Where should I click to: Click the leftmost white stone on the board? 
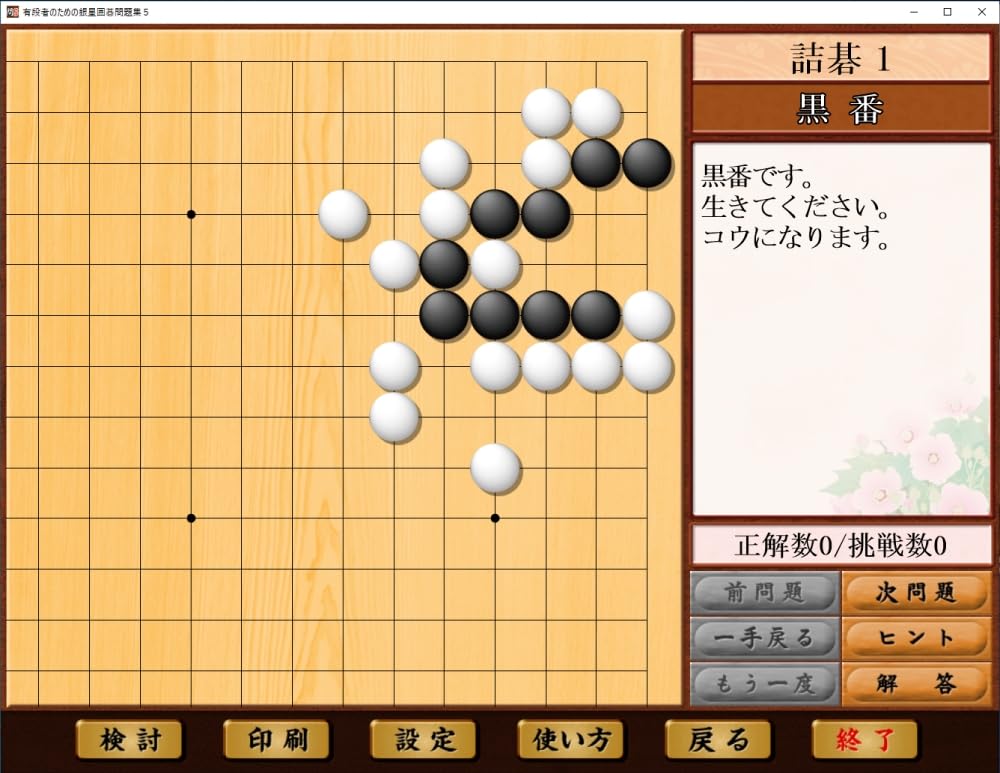coord(343,214)
